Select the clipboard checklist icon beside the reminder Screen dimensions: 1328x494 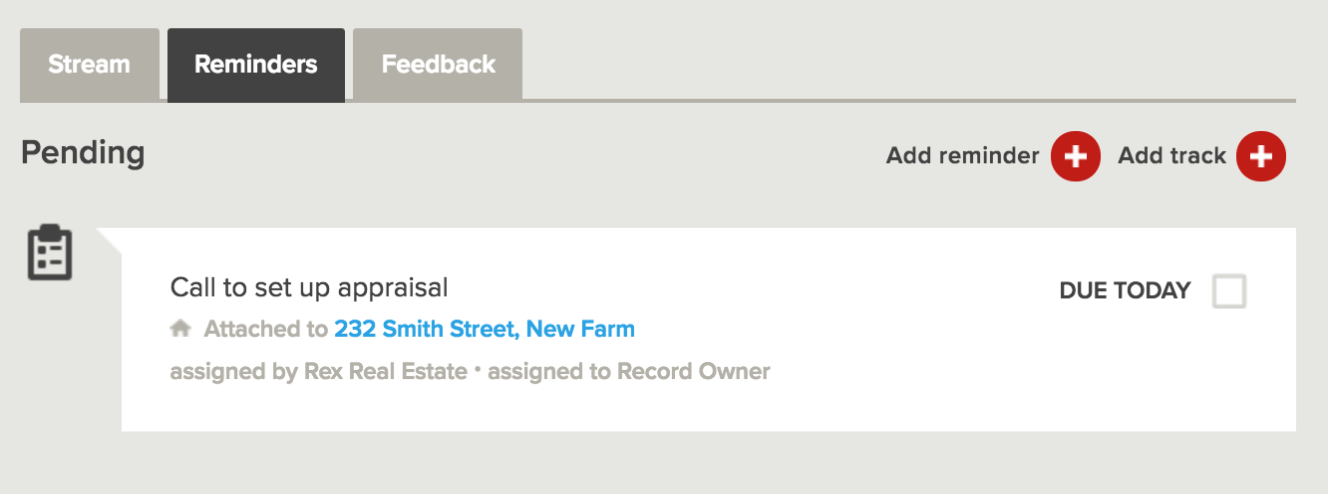tap(50, 252)
